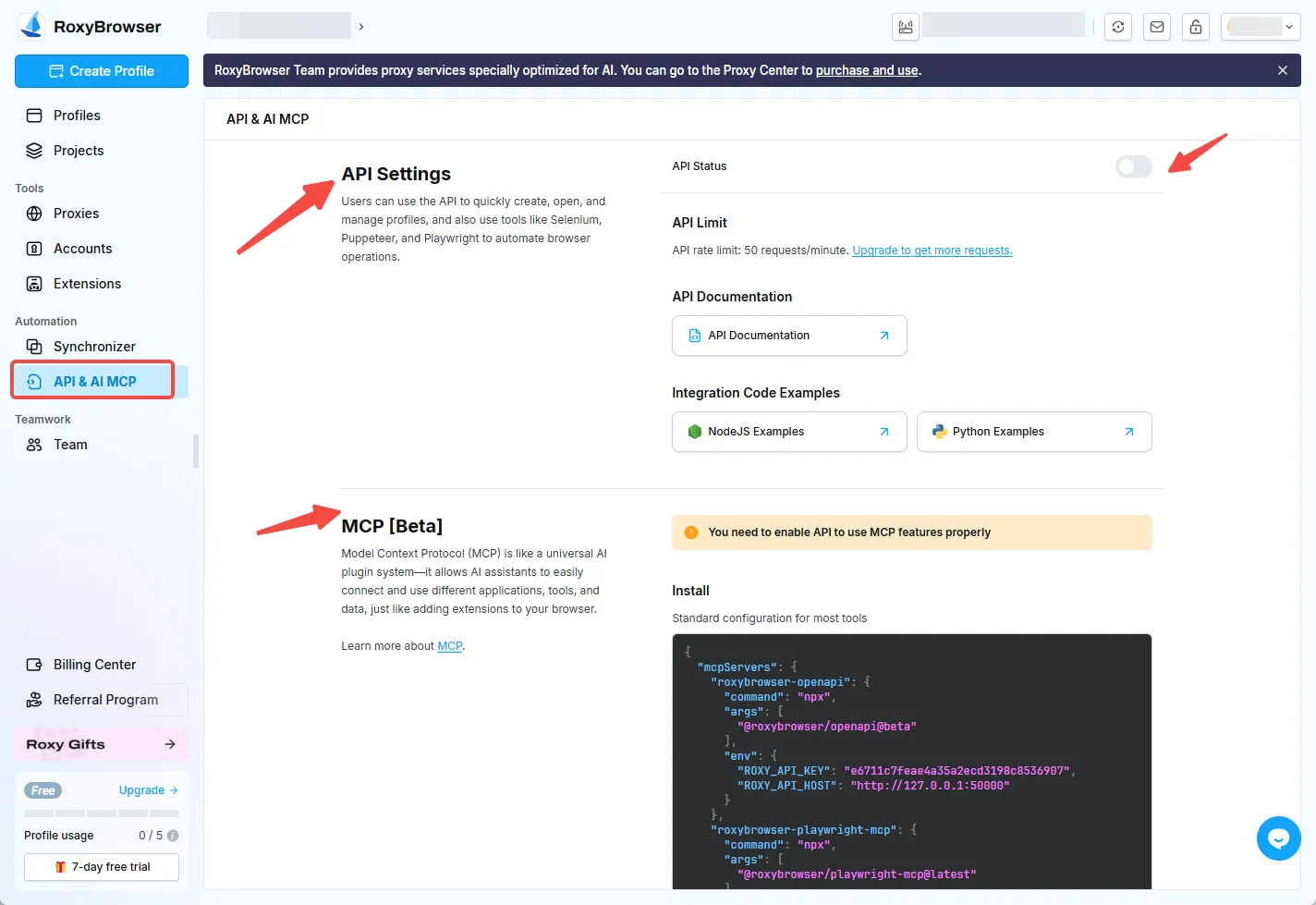Click the Create Profile button
The image size is (1316, 905).
pos(101,71)
